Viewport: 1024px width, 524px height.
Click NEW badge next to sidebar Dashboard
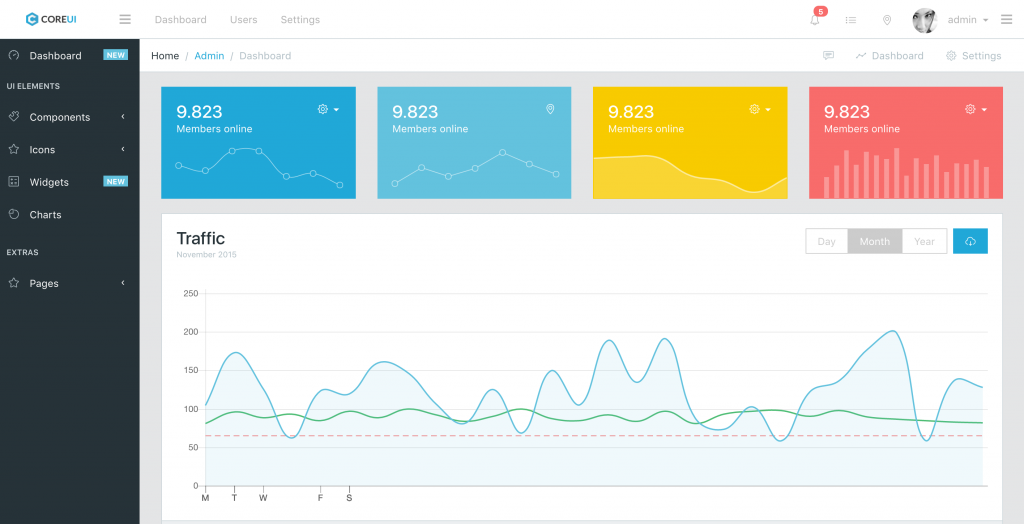(x=116, y=55)
